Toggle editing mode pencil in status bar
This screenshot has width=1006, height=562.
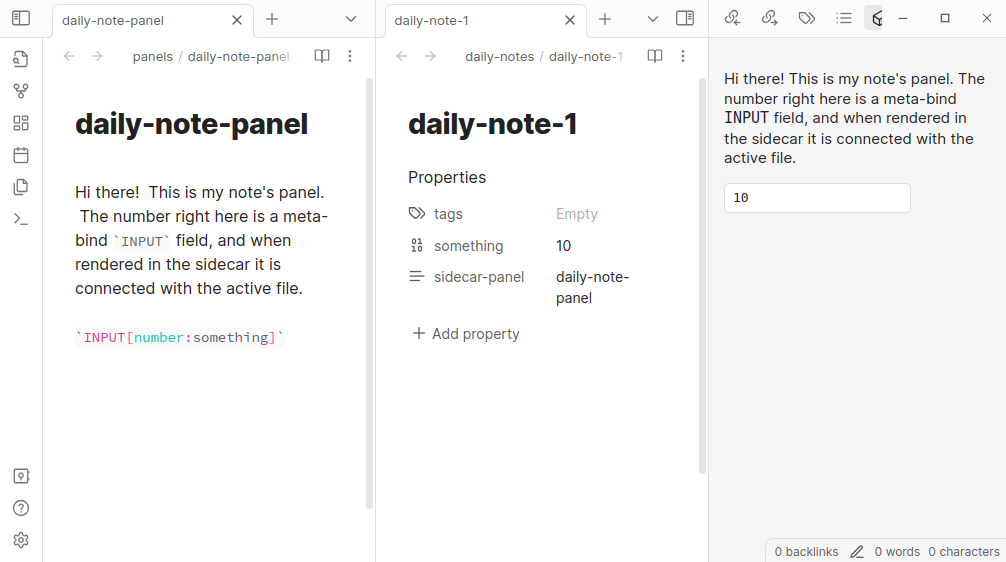tap(857, 552)
